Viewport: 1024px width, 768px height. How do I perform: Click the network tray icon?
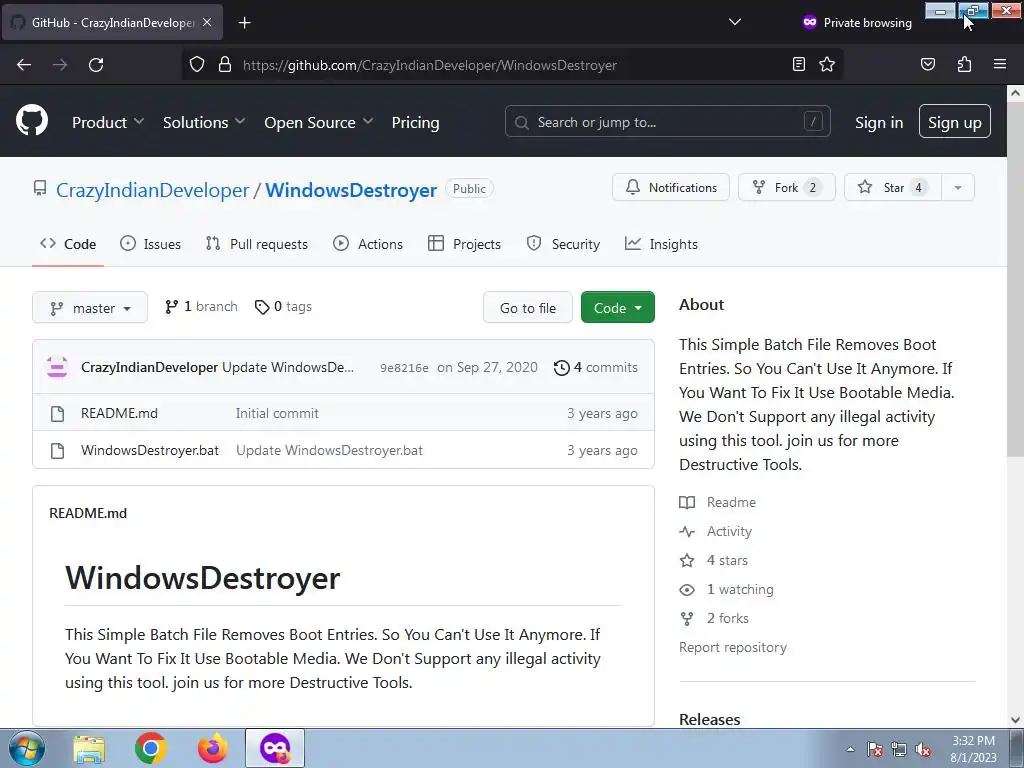tap(899, 750)
